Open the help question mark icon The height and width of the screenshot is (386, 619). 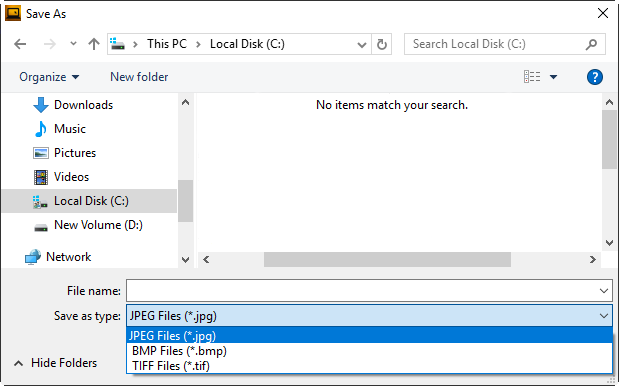tap(595, 77)
